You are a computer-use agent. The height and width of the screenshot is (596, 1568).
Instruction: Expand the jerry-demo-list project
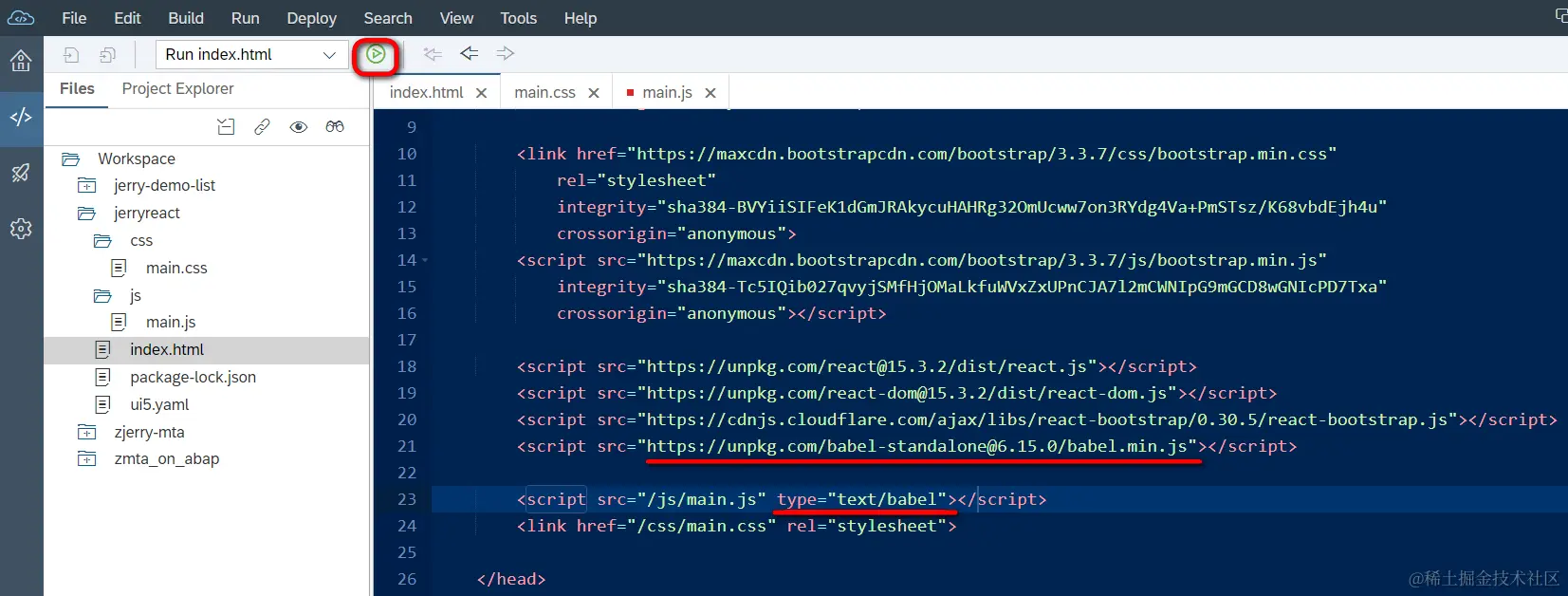click(86, 186)
